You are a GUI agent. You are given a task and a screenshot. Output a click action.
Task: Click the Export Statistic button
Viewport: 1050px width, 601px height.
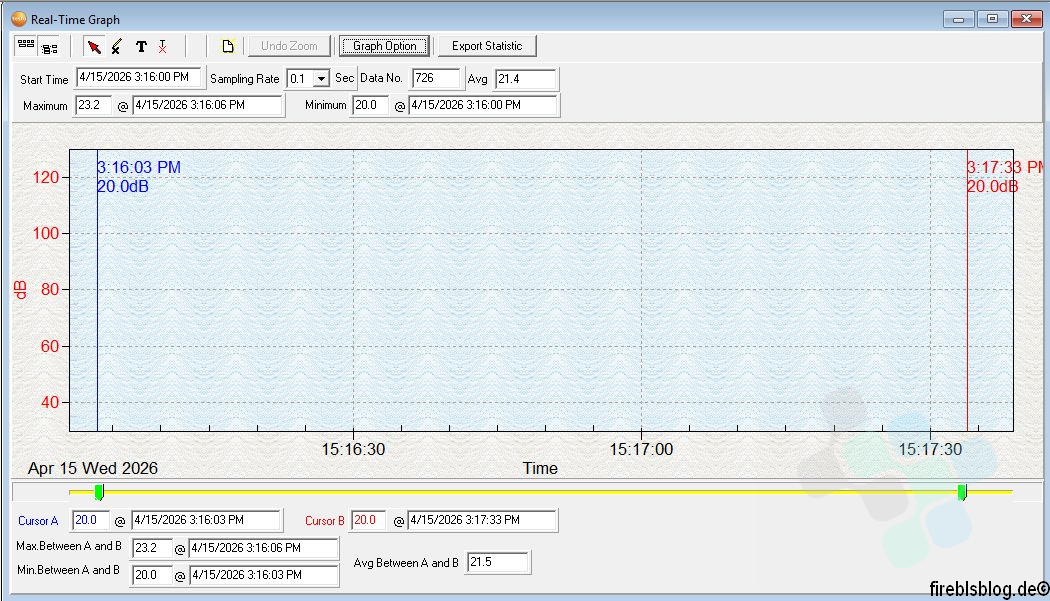point(487,46)
